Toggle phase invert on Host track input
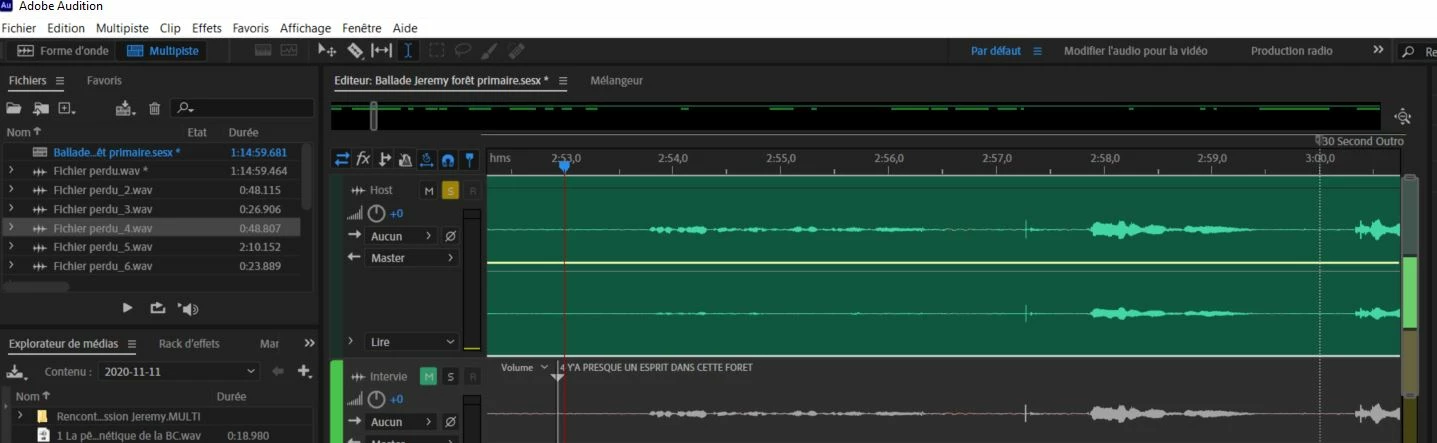The image size is (1437, 443). (450, 236)
